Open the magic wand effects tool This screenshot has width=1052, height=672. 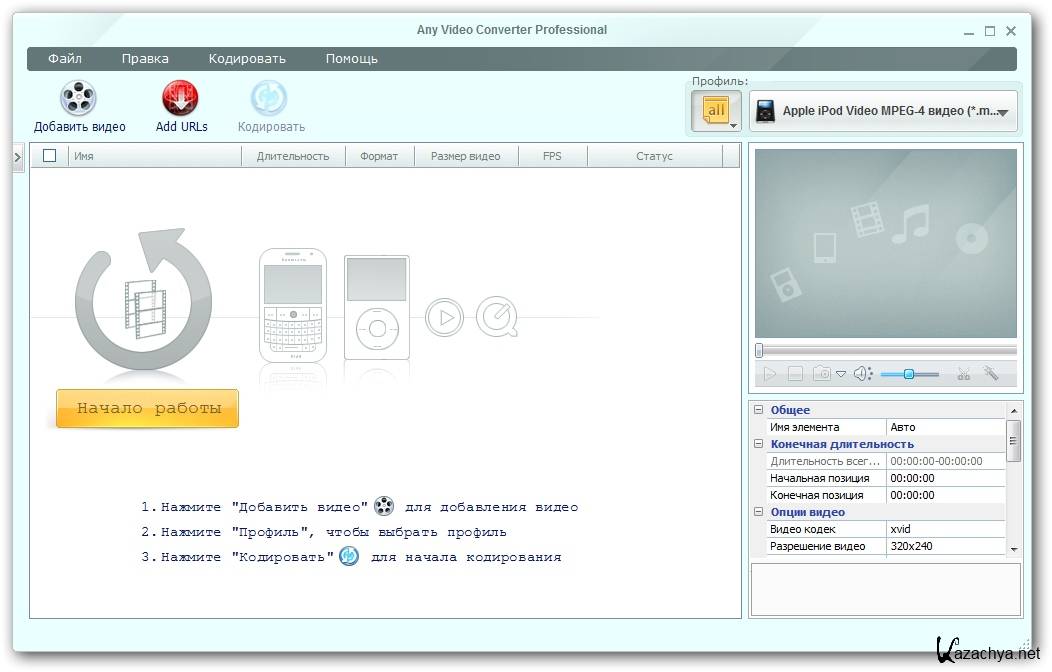tap(991, 374)
